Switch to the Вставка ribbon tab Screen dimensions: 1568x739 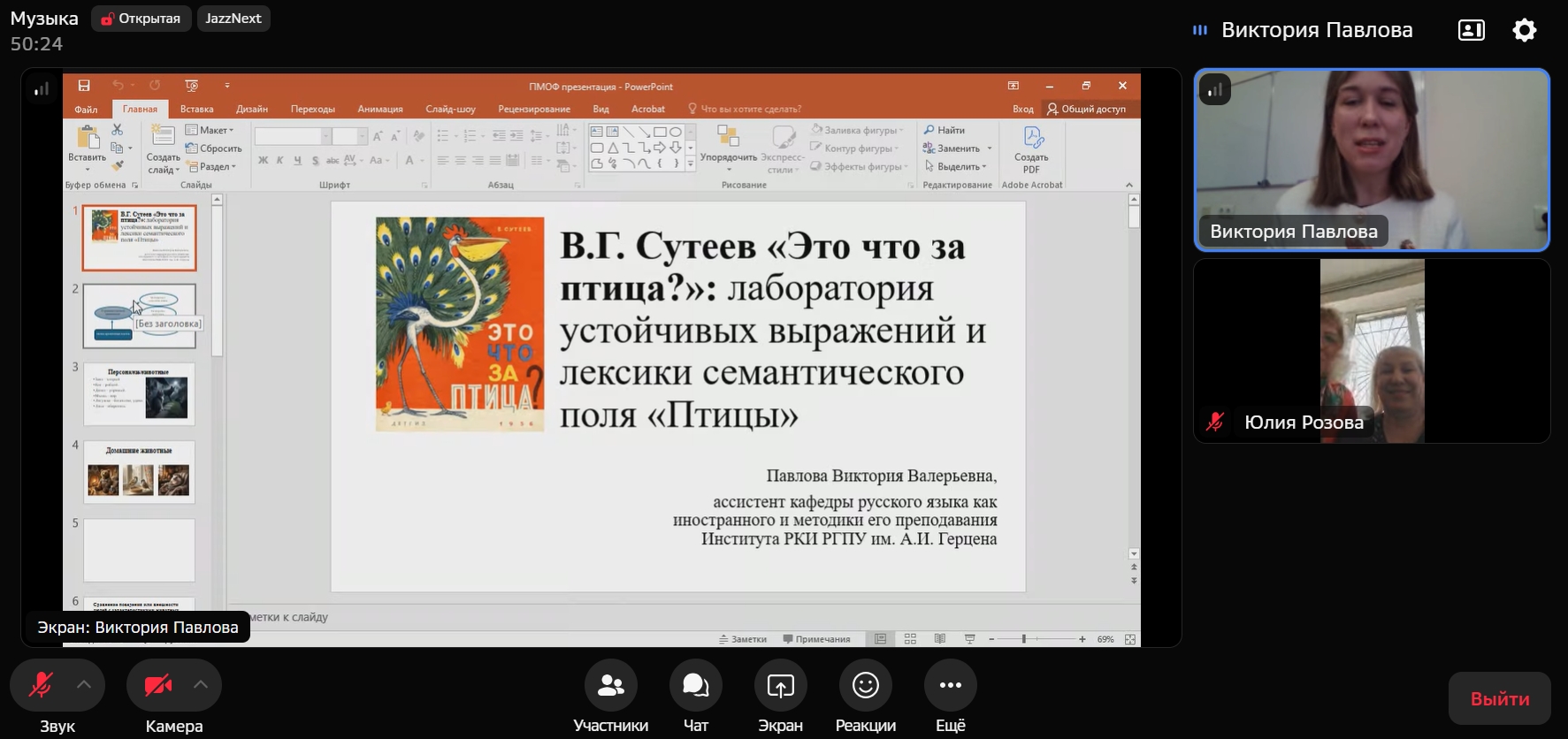pyautogui.click(x=196, y=109)
